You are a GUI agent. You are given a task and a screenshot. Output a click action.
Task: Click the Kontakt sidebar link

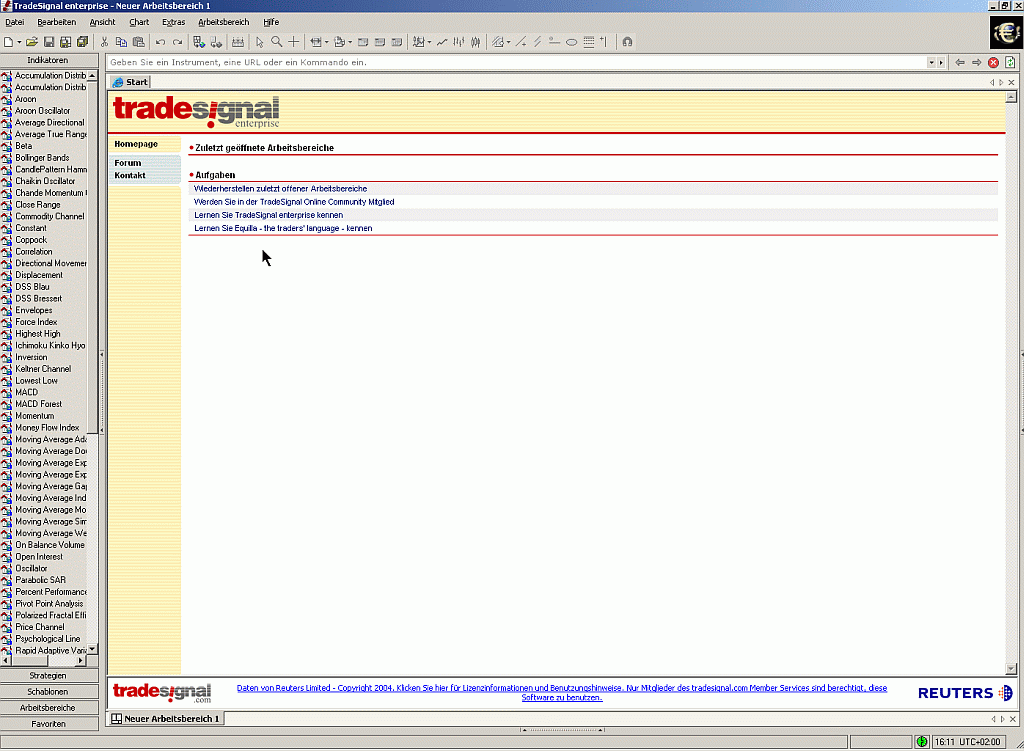click(130, 176)
